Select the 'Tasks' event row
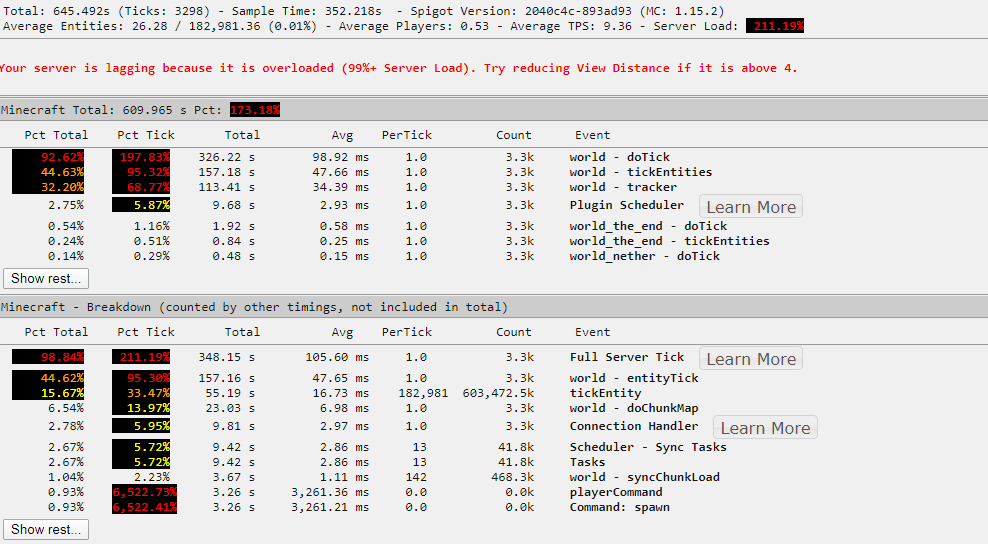Viewport: 988px width, 544px height. (x=587, y=461)
